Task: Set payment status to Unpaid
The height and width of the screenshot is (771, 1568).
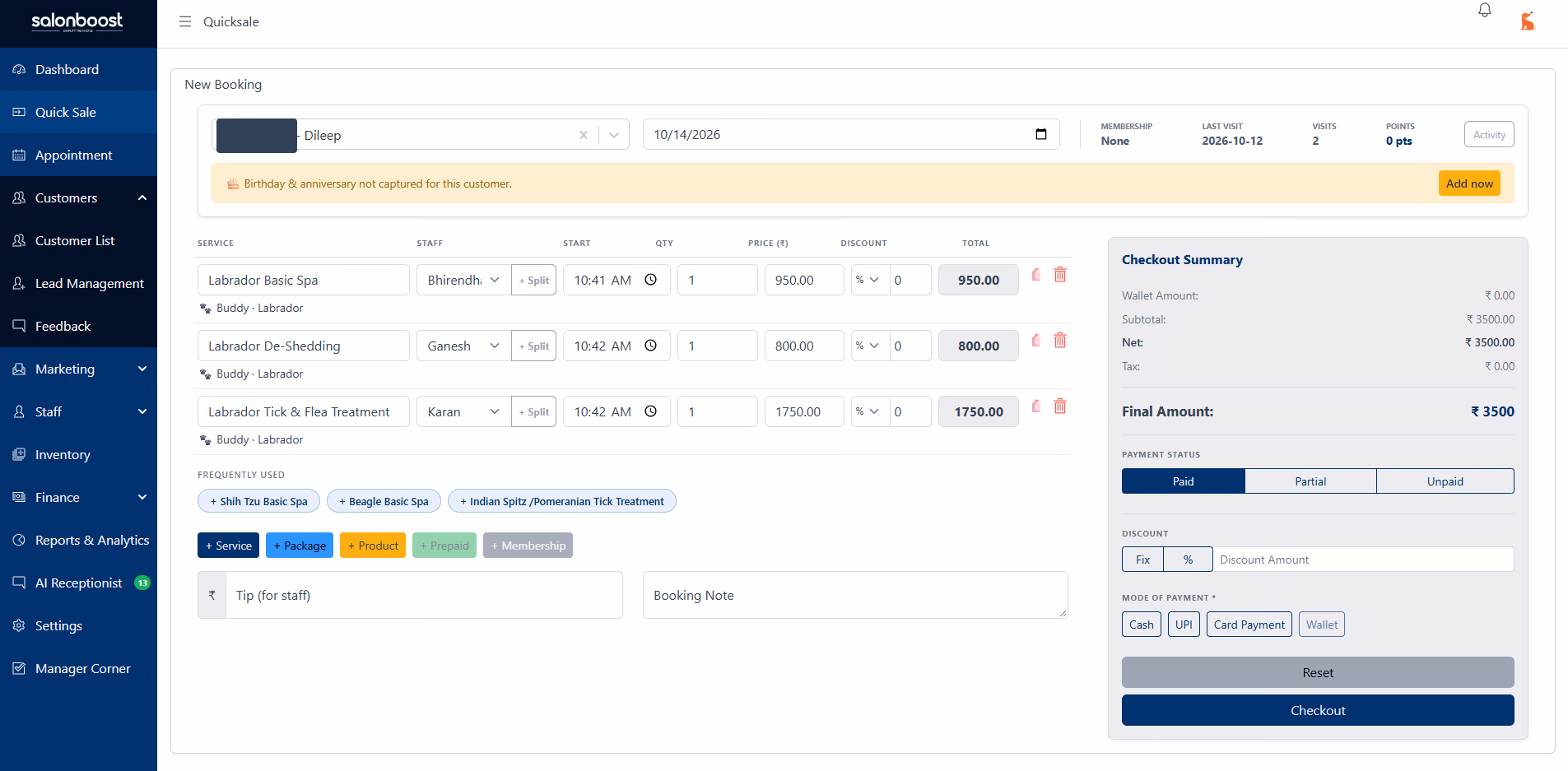Action: pyautogui.click(x=1445, y=481)
